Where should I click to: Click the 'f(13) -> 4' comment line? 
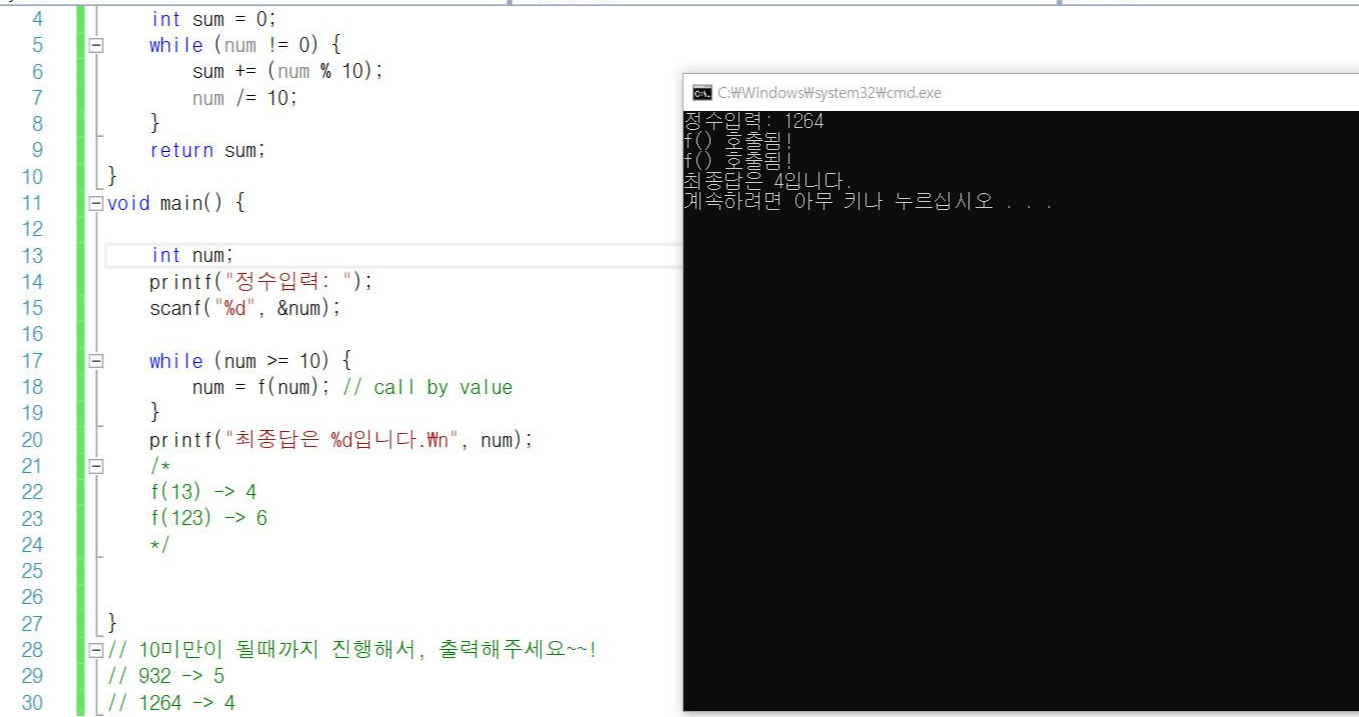203,492
